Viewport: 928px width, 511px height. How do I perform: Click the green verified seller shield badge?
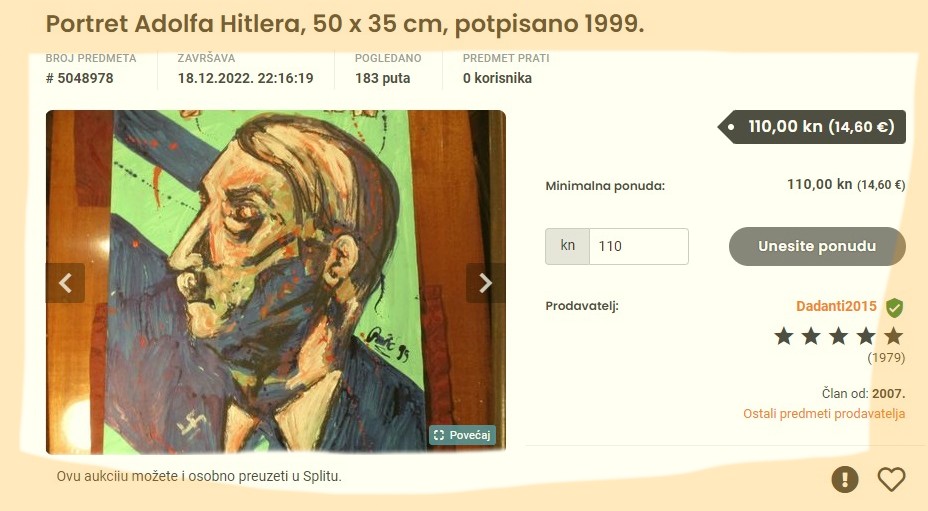click(894, 307)
